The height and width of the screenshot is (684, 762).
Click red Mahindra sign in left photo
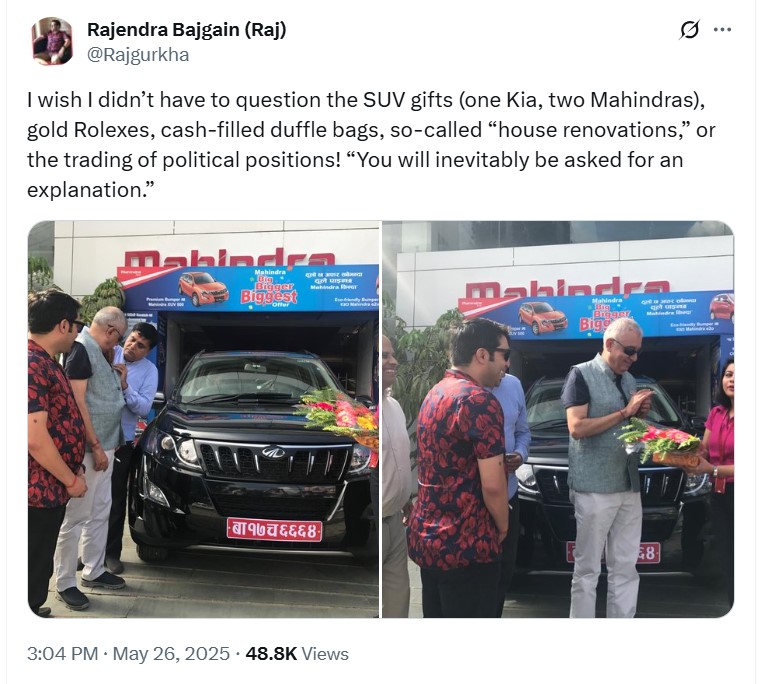pyautogui.click(x=229, y=257)
